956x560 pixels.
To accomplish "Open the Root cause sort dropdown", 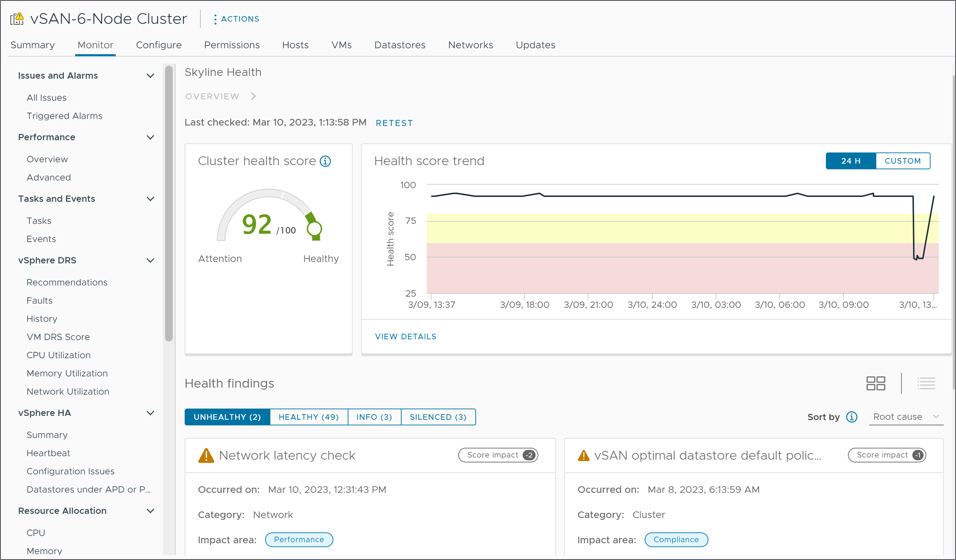I will [x=906, y=417].
